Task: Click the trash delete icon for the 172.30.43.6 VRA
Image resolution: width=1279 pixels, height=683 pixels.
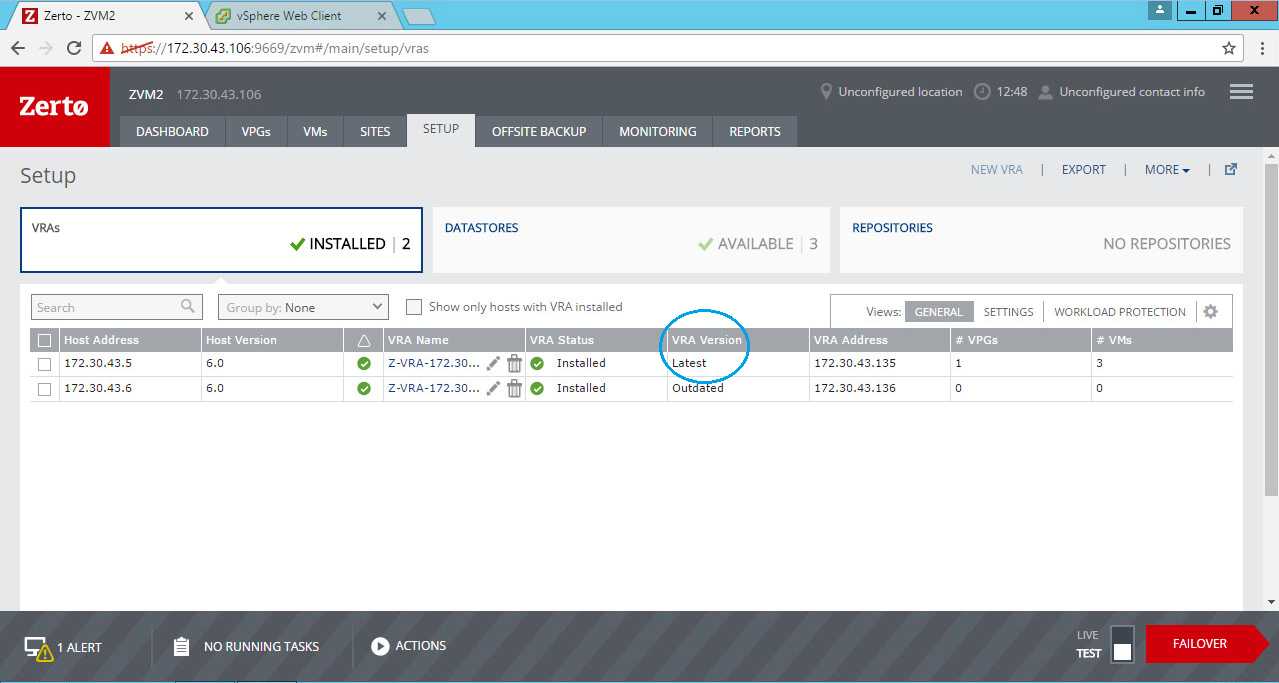Action: (x=514, y=388)
